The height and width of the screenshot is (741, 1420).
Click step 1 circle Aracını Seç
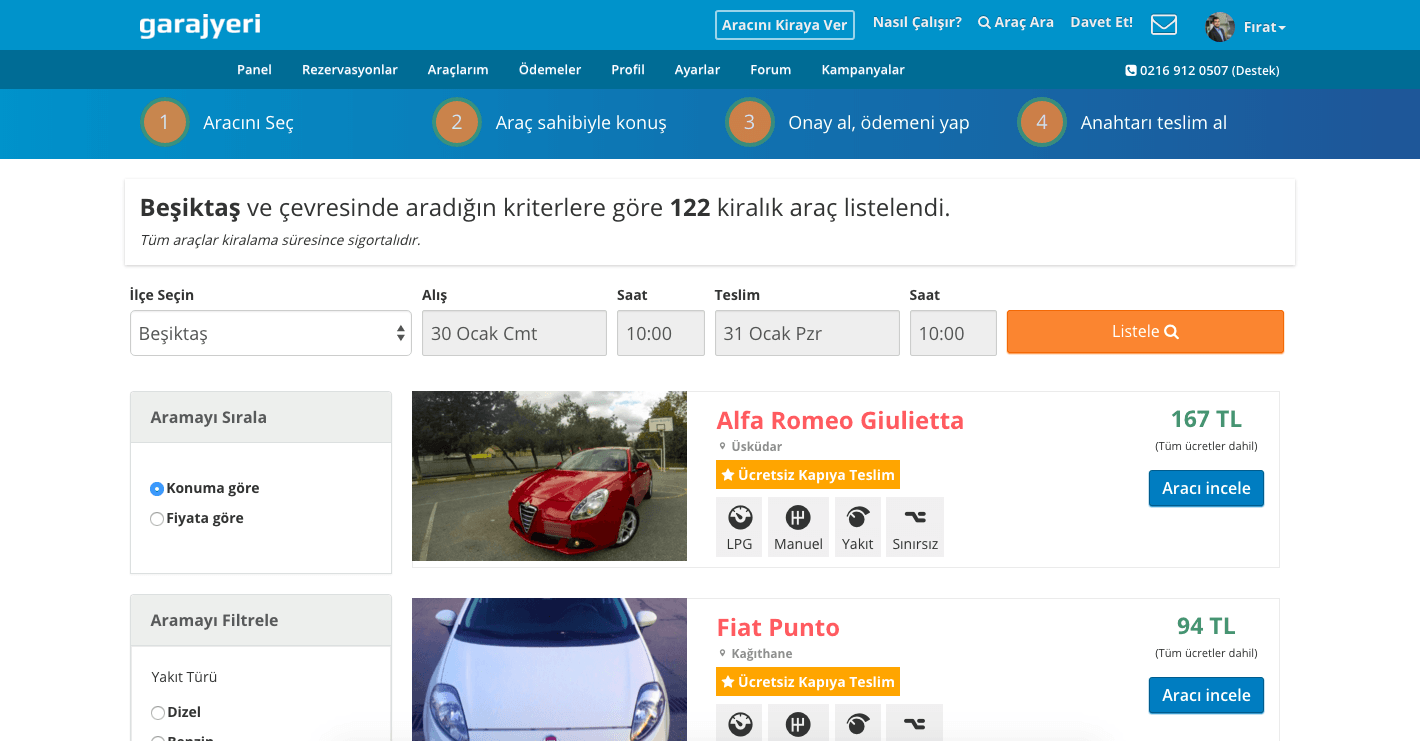165,123
